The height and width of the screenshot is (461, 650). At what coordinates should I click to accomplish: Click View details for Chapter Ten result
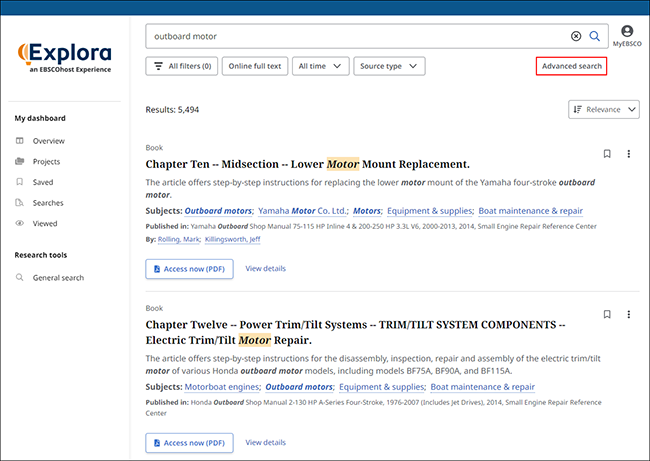coord(265,269)
